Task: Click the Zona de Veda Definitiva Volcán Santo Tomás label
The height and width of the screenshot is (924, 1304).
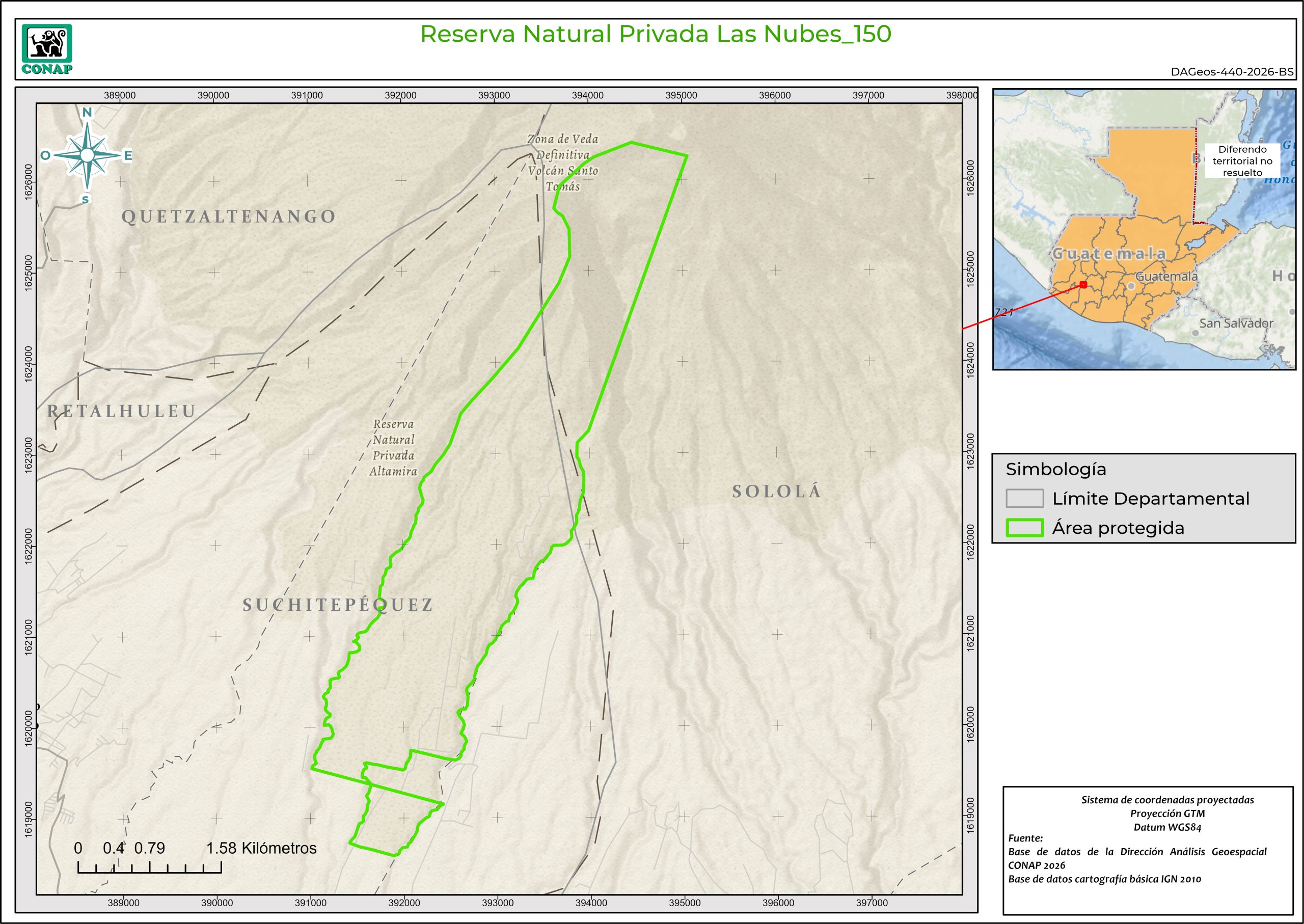Action: (562, 162)
